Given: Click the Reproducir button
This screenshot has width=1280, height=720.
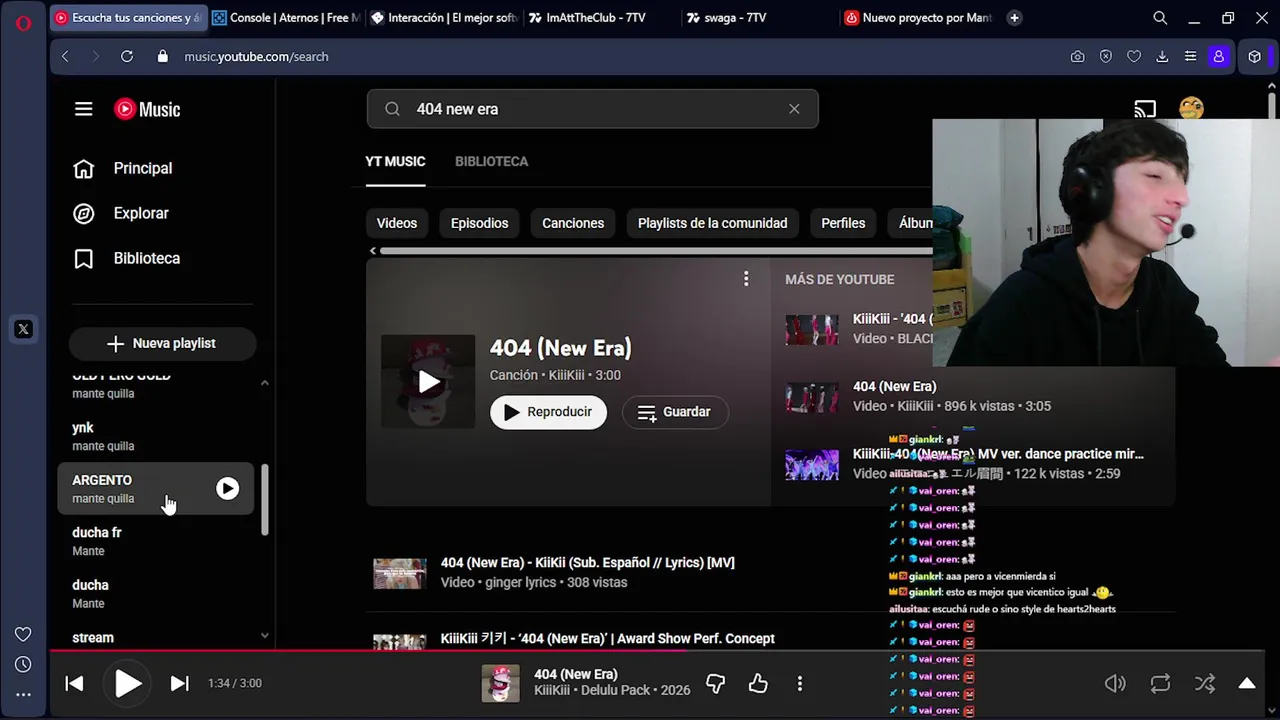Looking at the screenshot, I should coord(548,412).
